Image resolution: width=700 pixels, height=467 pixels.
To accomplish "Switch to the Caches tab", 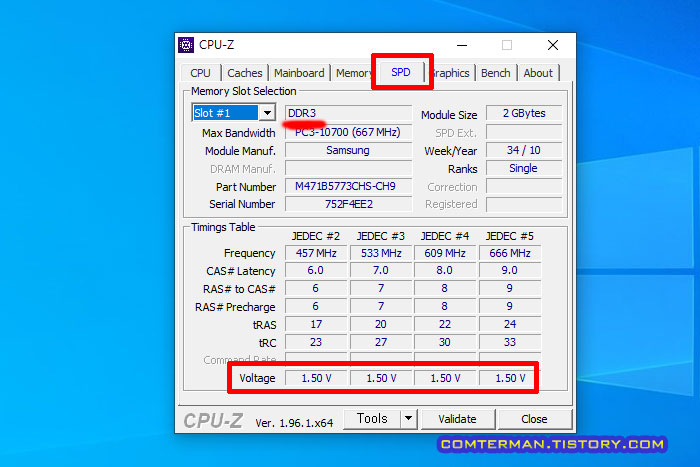I will pyautogui.click(x=245, y=73).
